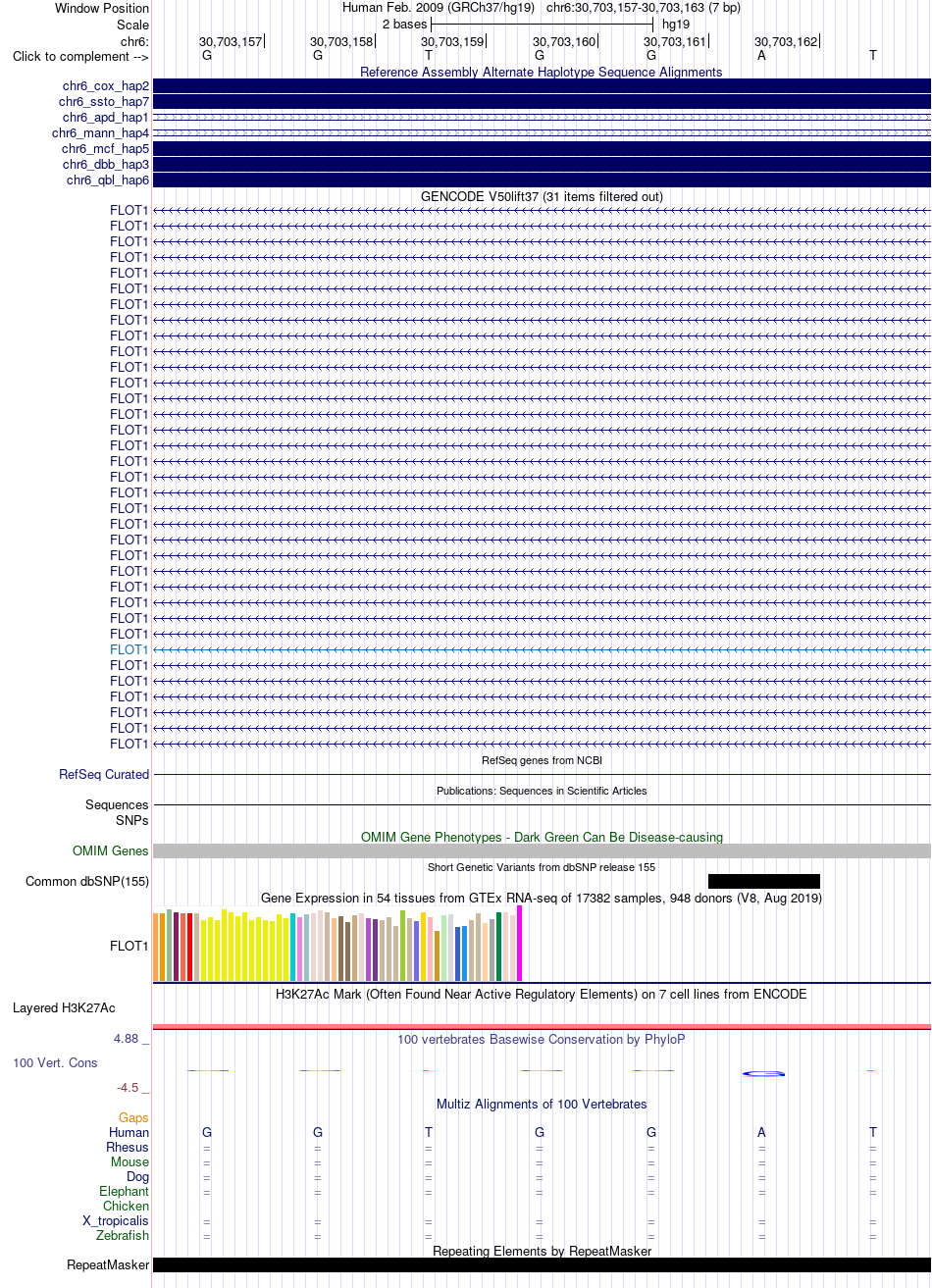This screenshot has width=932, height=1288.
Task: Select the chr6_dbb_hap3 track label
Action: [x=106, y=165]
